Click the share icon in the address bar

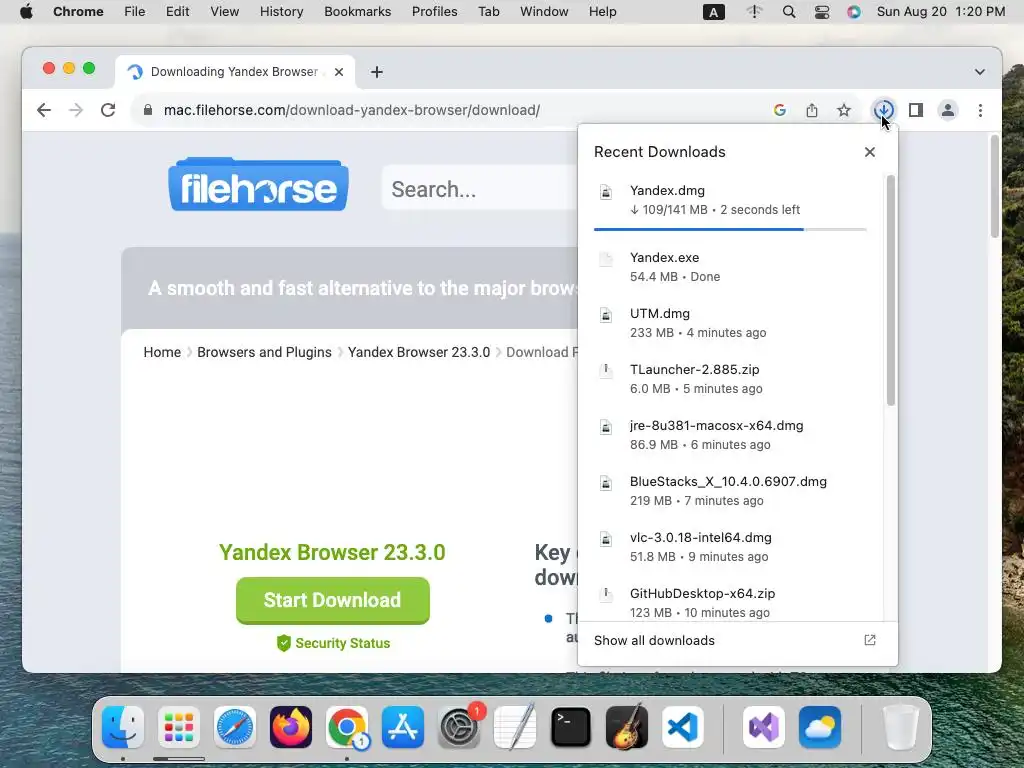[812, 110]
